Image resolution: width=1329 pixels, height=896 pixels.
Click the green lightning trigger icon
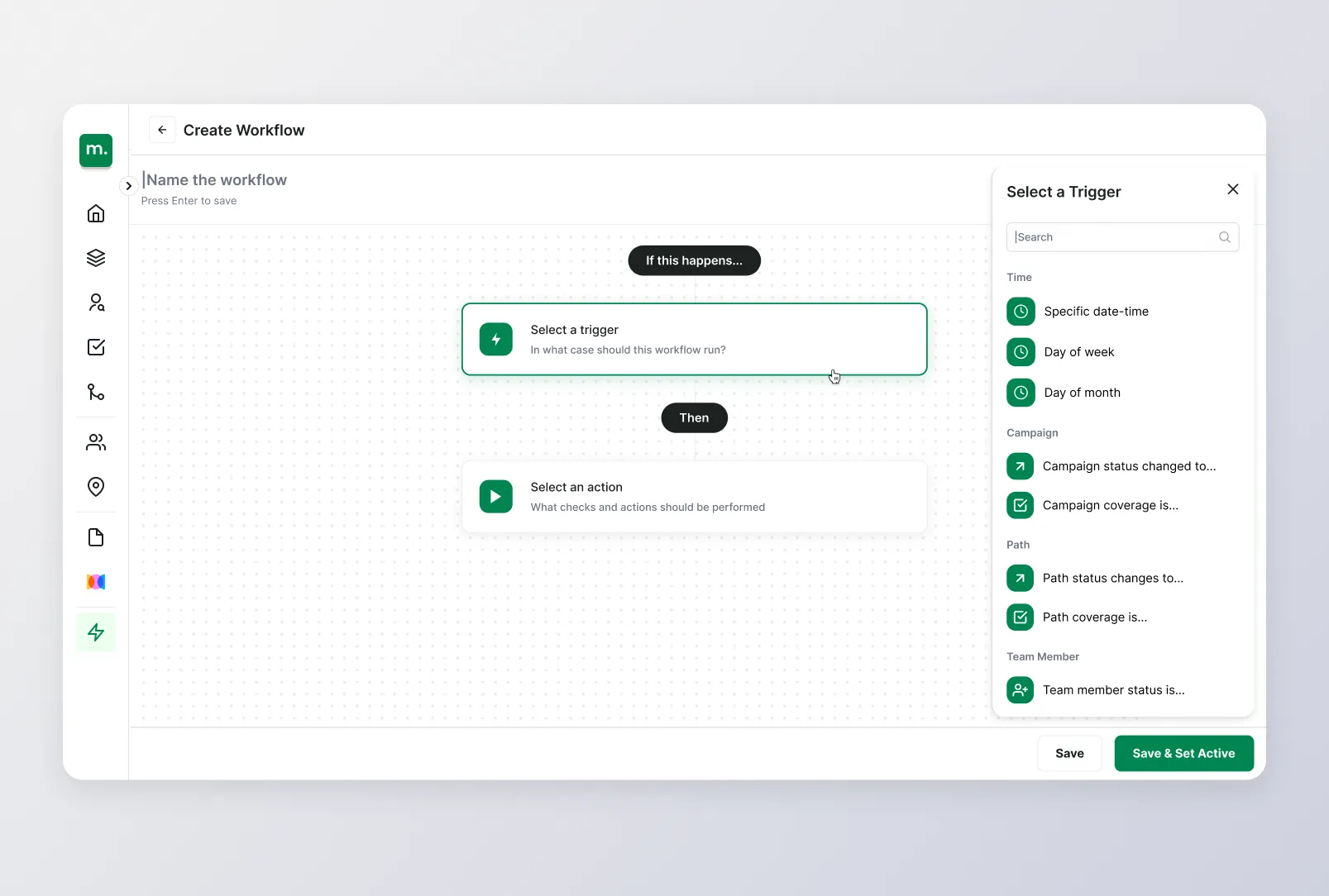point(495,339)
